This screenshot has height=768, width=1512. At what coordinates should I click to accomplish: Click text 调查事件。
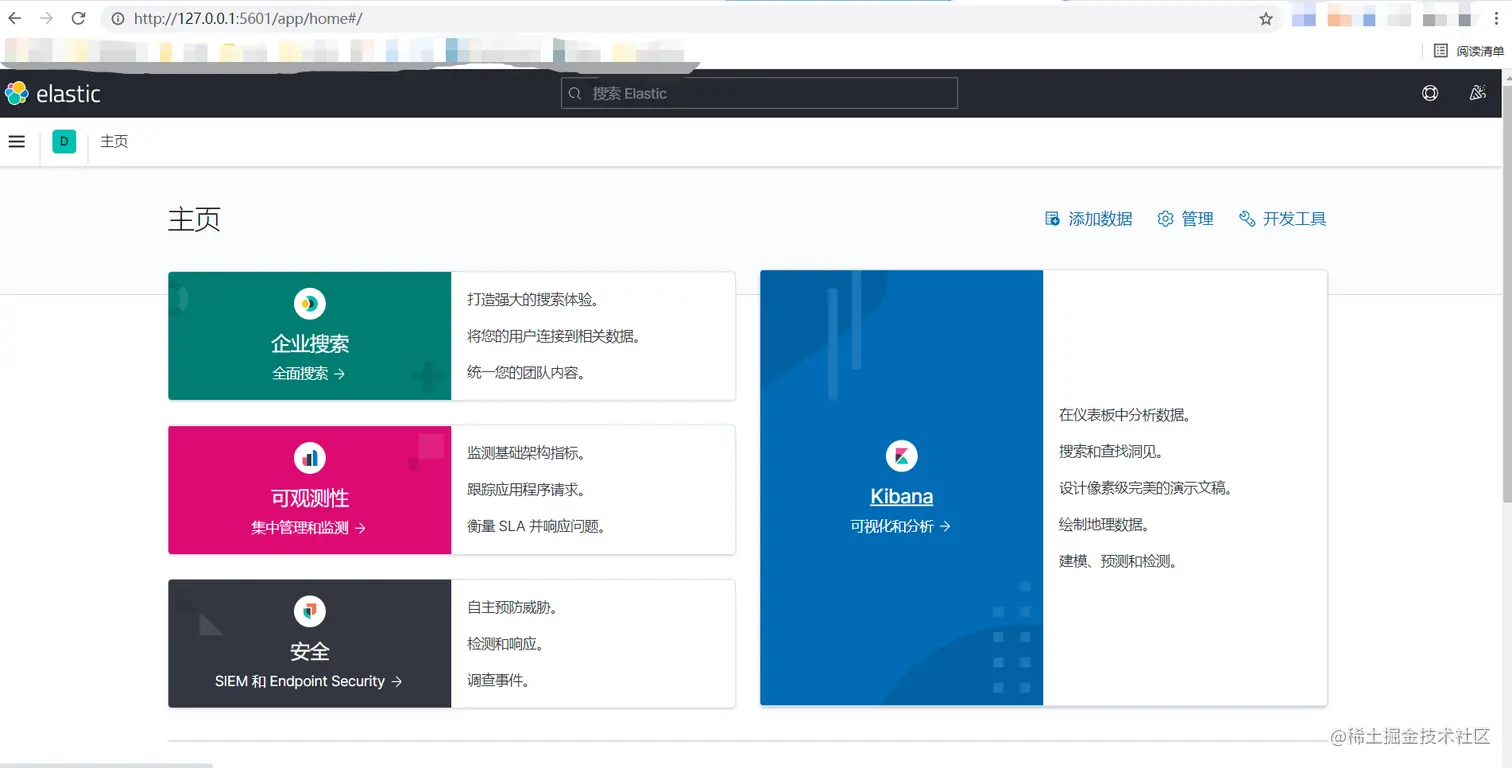(x=499, y=681)
